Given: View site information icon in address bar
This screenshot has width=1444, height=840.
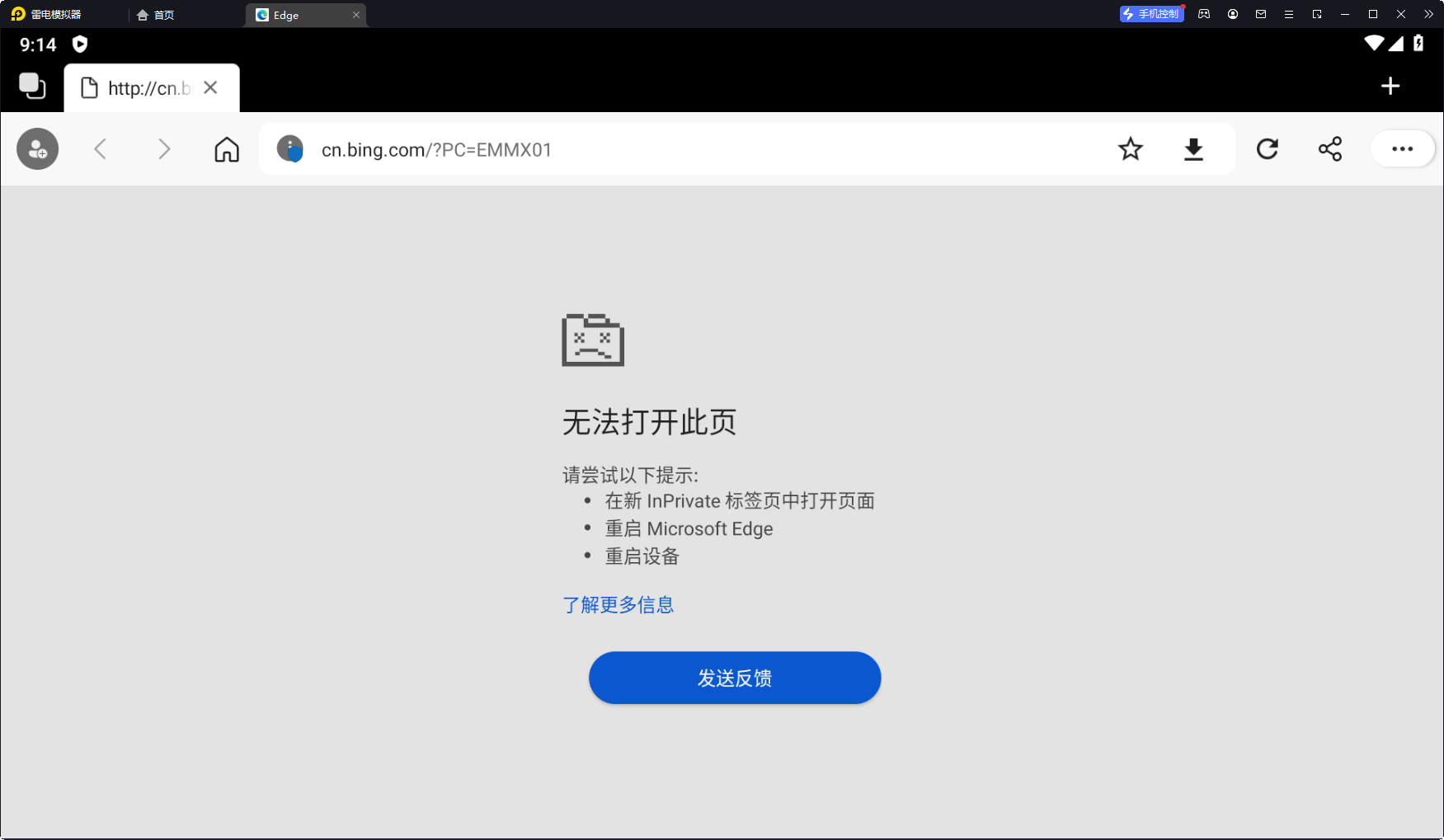Looking at the screenshot, I should [289, 149].
